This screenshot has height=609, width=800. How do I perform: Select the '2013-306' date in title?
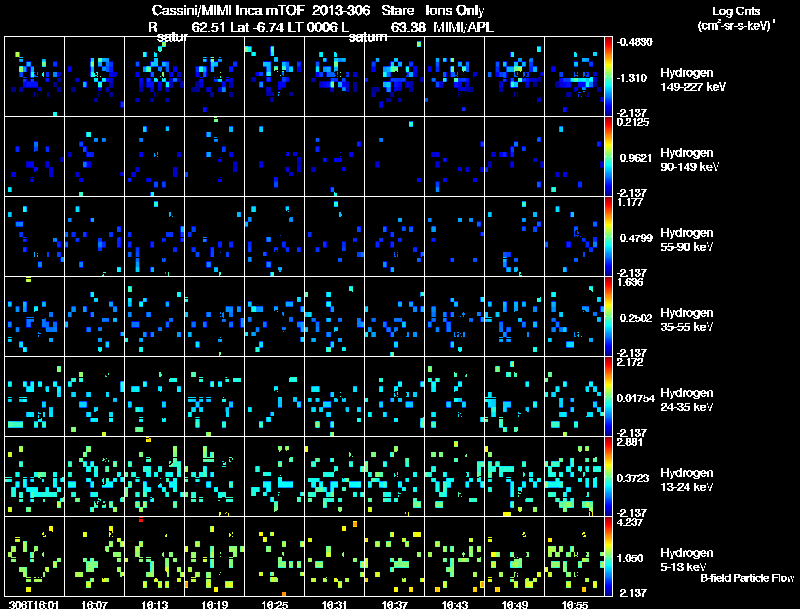(x=339, y=11)
